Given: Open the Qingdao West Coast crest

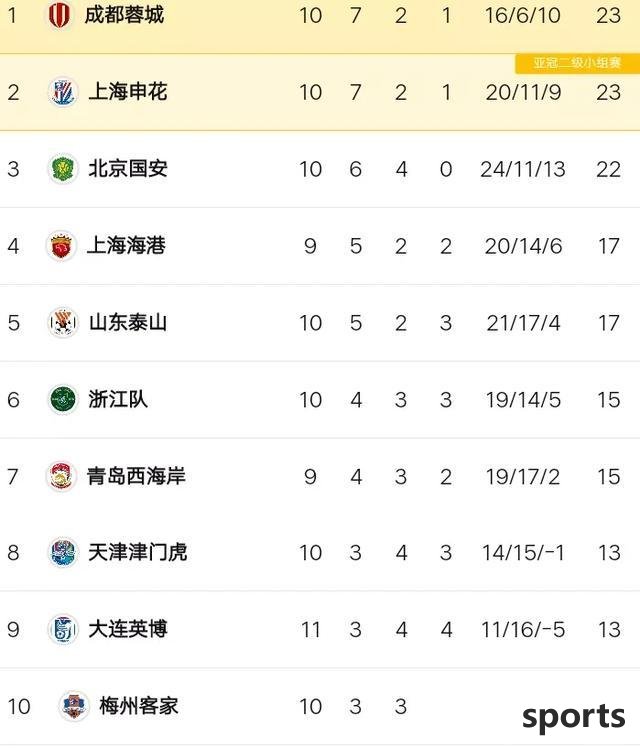Looking at the screenshot, I should (x=61, y=476).
